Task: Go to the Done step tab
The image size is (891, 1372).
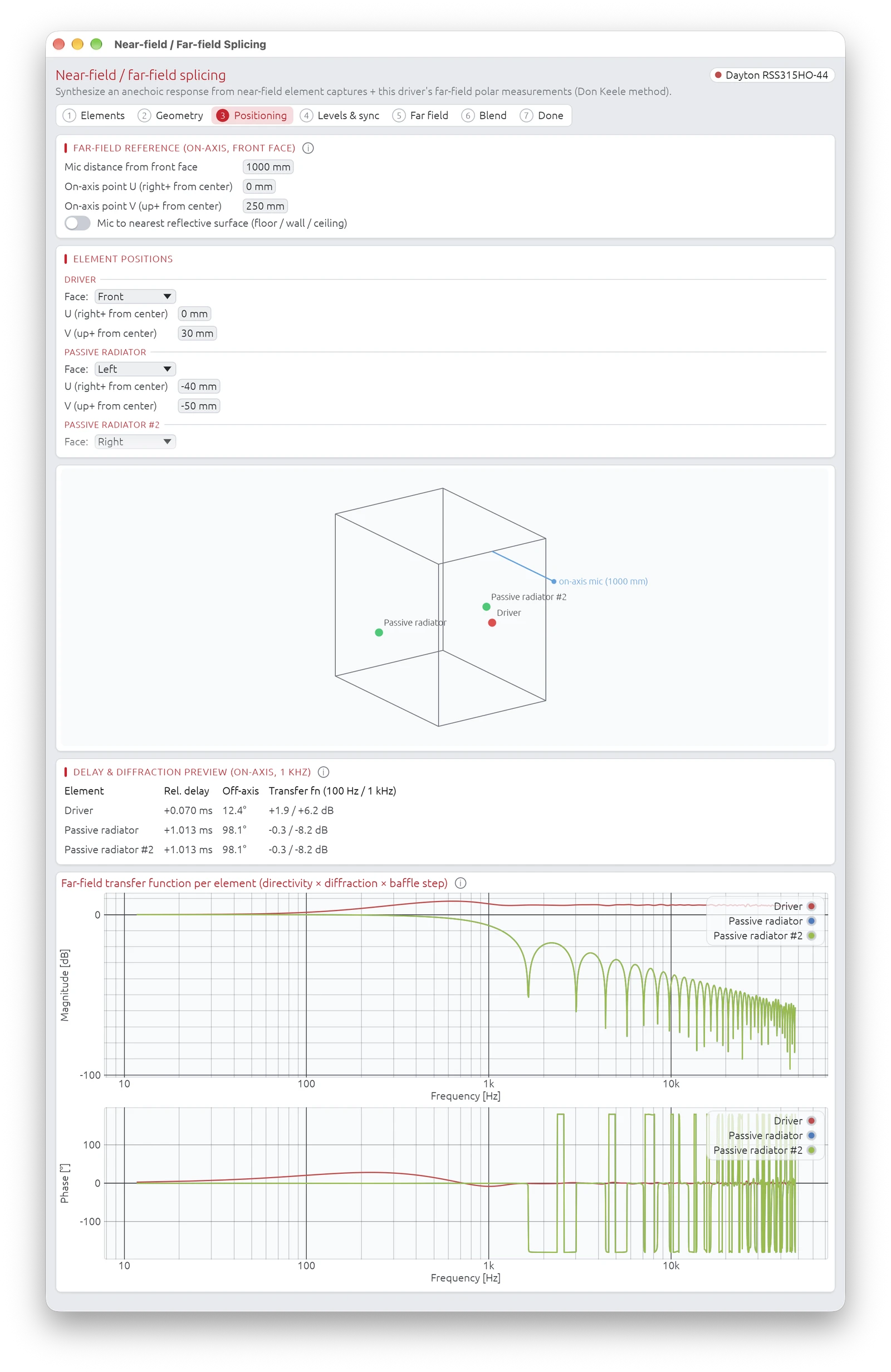Action: point(542,115)
